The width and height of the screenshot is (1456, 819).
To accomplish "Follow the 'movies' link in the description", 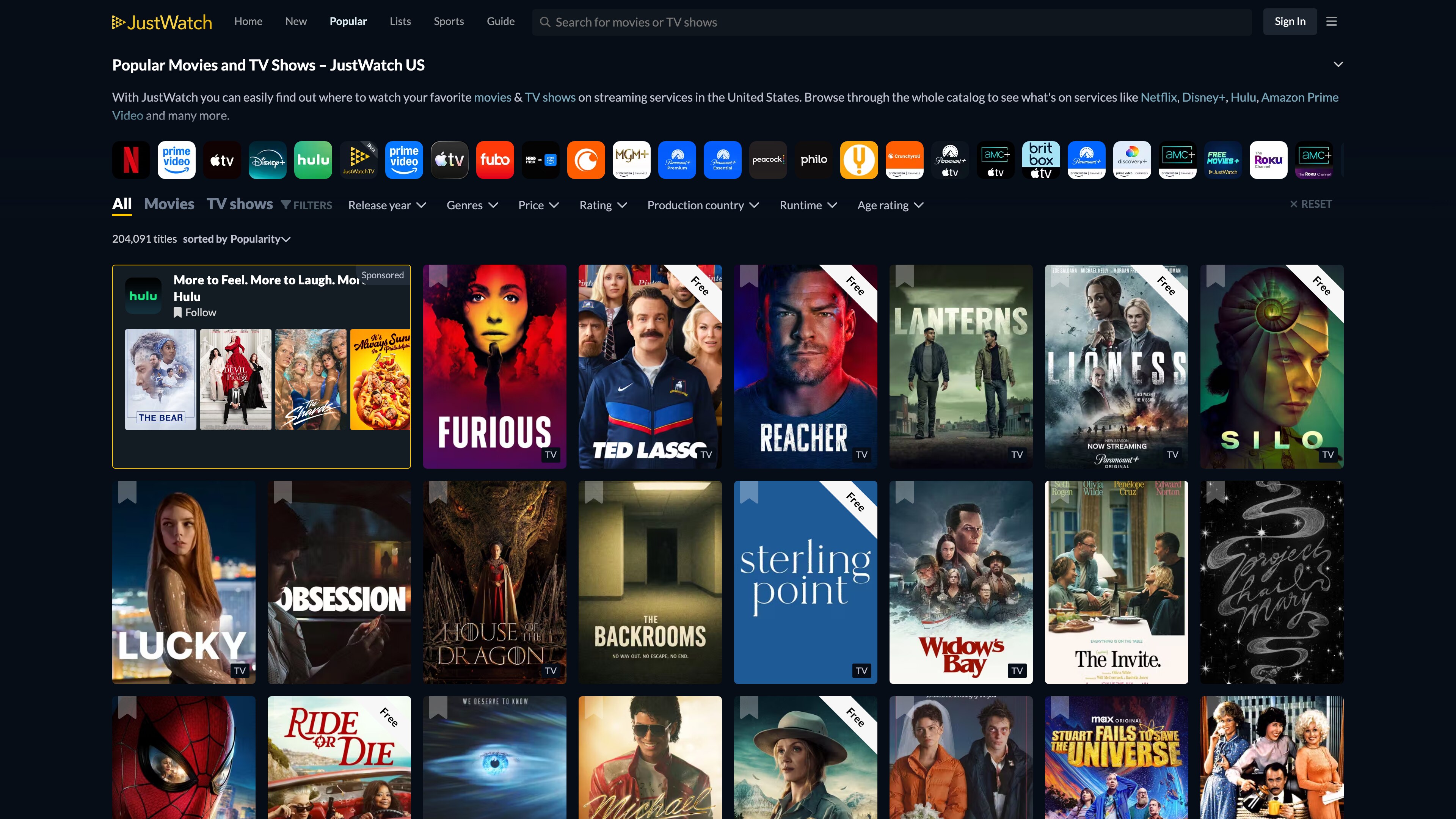I will [492, 97].
